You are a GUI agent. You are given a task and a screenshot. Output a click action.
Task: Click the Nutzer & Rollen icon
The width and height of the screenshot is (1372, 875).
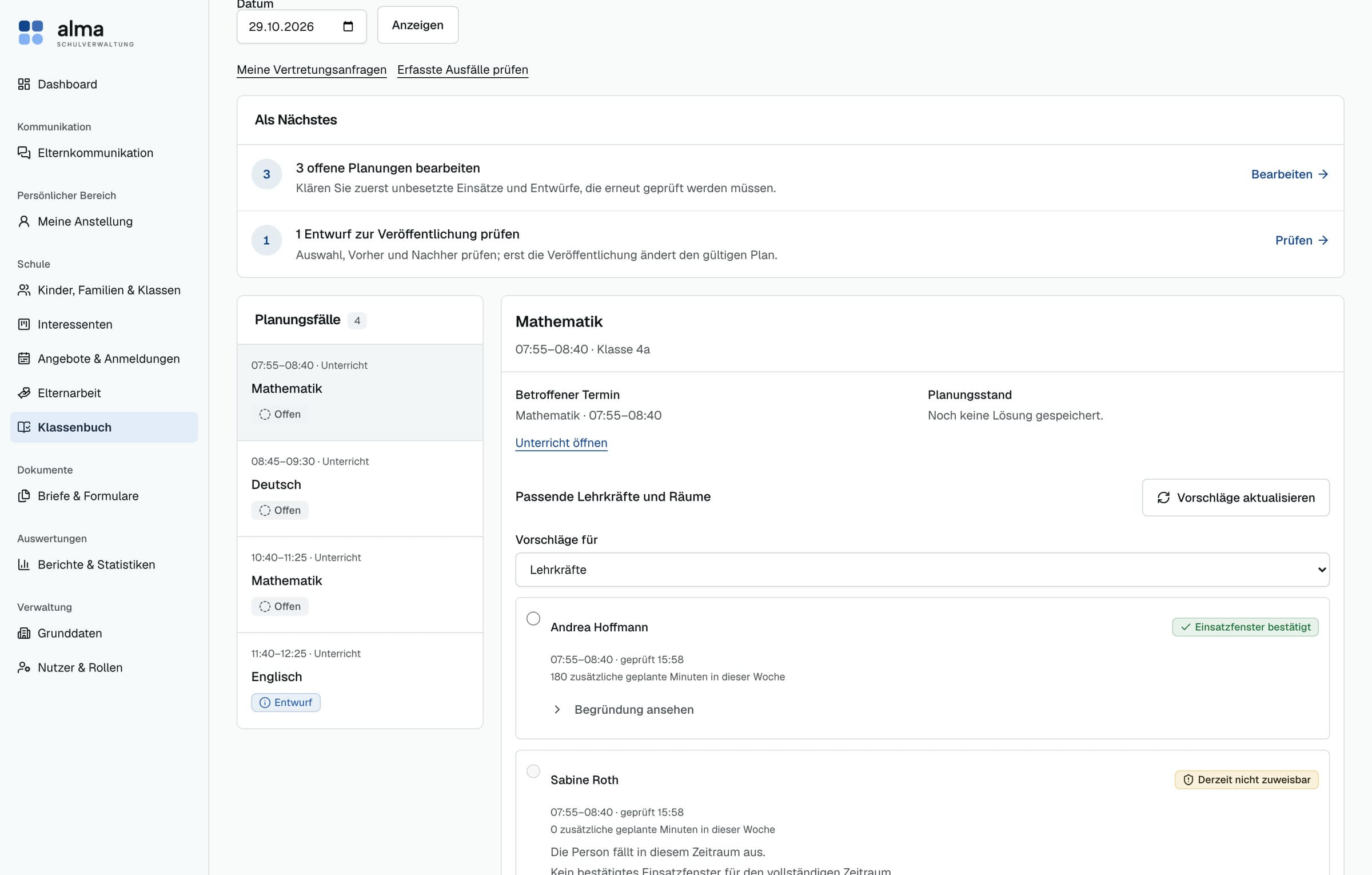(x=24, y=667)
